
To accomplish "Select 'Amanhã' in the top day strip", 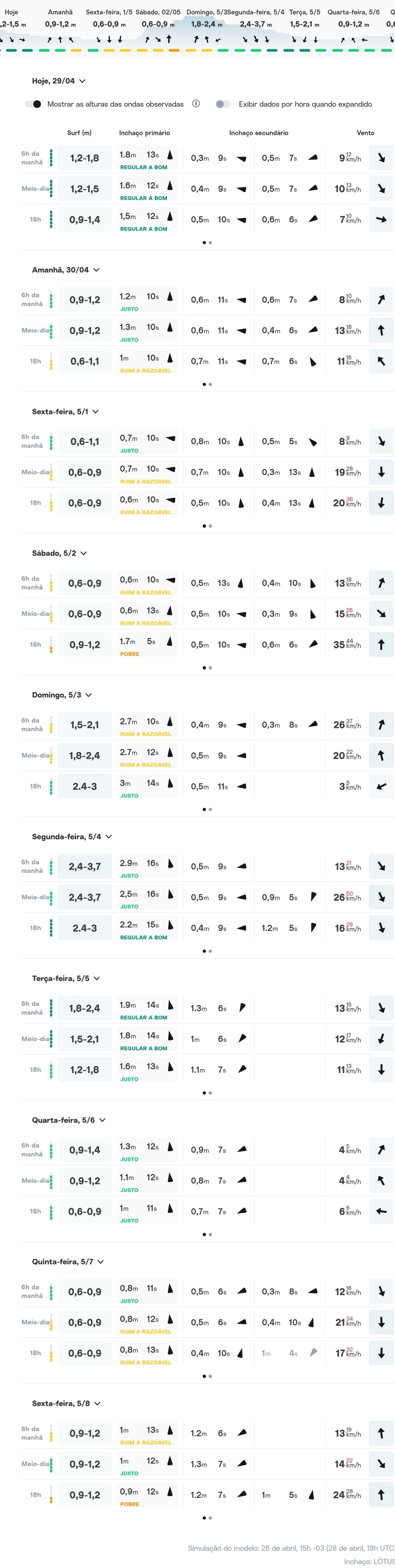I will click(x=60, y=12).
